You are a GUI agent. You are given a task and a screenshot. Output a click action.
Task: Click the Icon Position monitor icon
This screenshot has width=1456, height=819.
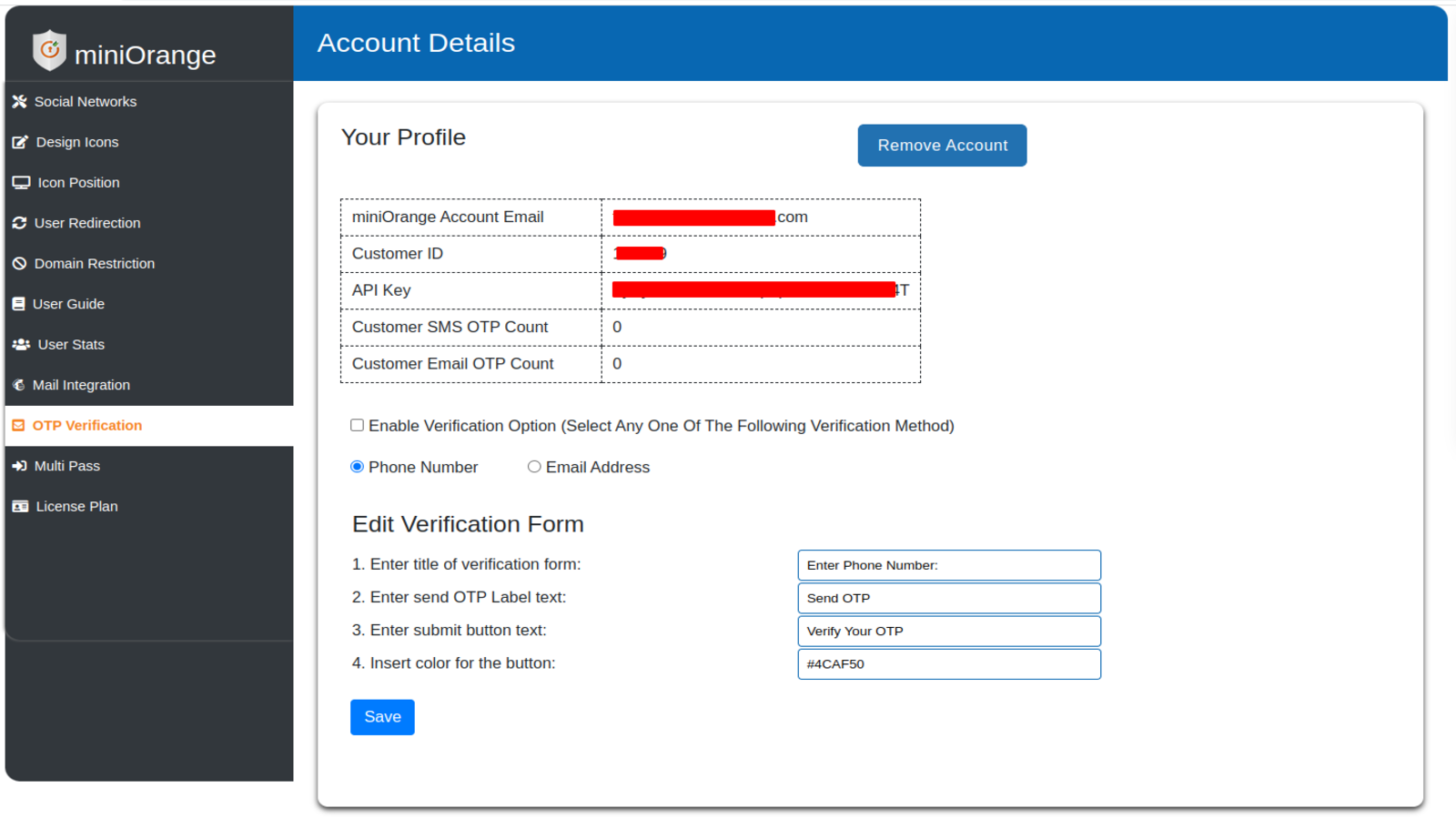19,182
